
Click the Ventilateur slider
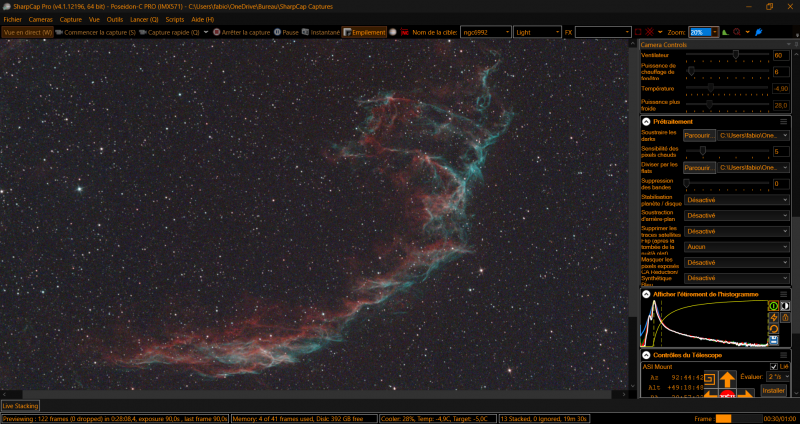tap(728, 54)
